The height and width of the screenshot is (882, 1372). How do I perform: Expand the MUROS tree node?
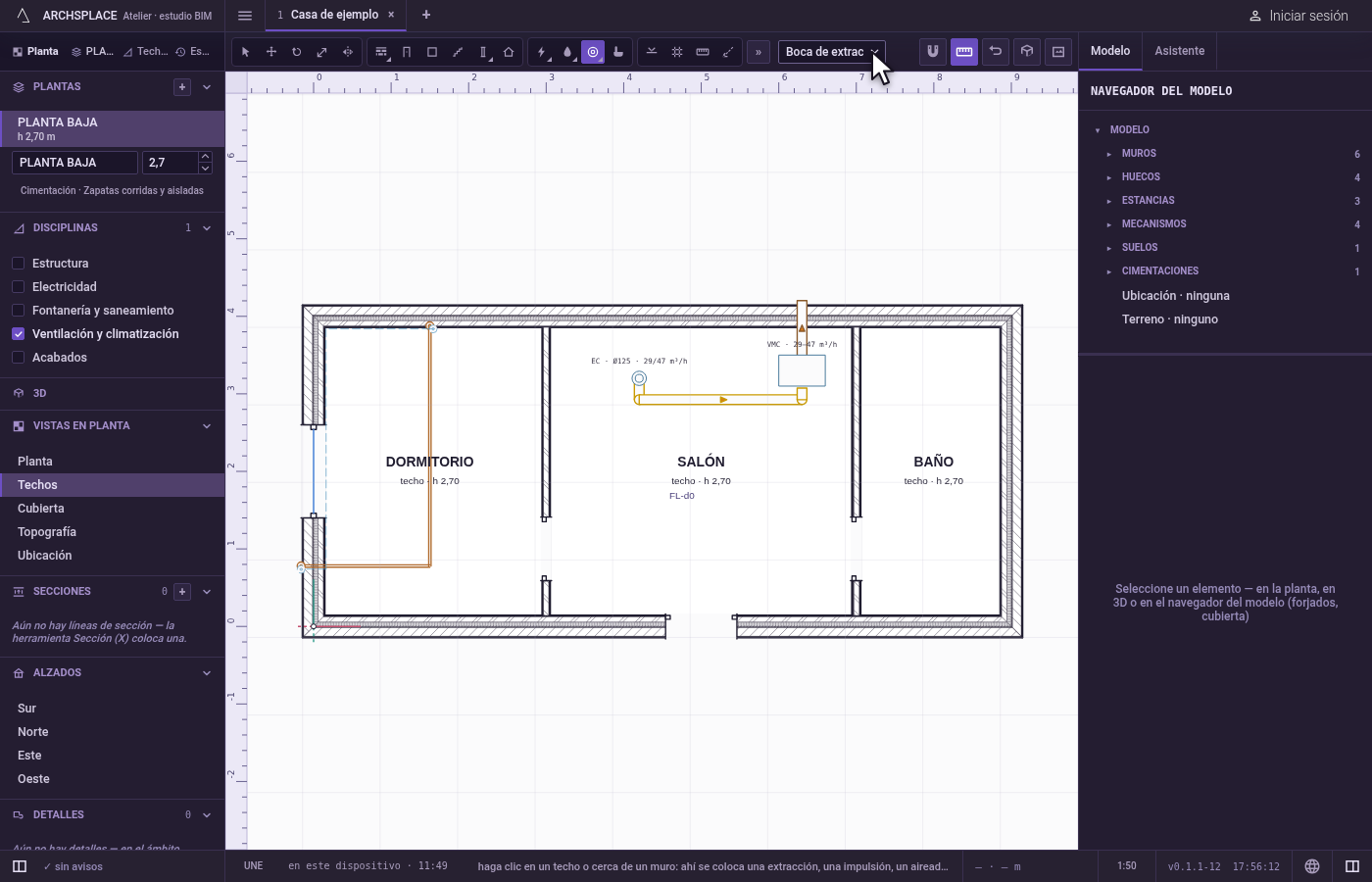point(1109,154)
